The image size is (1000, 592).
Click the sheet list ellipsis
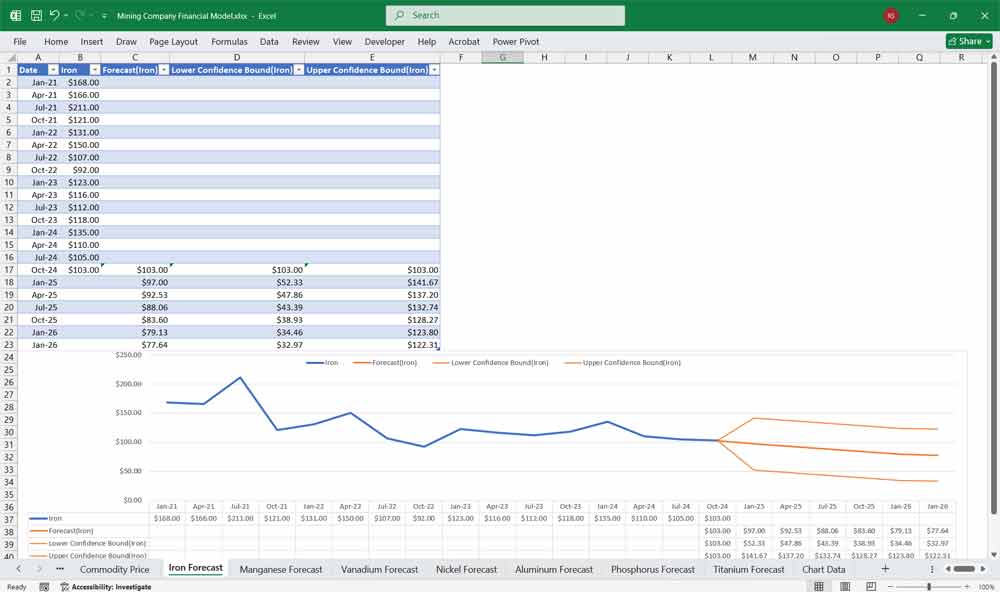pos(60,568)
